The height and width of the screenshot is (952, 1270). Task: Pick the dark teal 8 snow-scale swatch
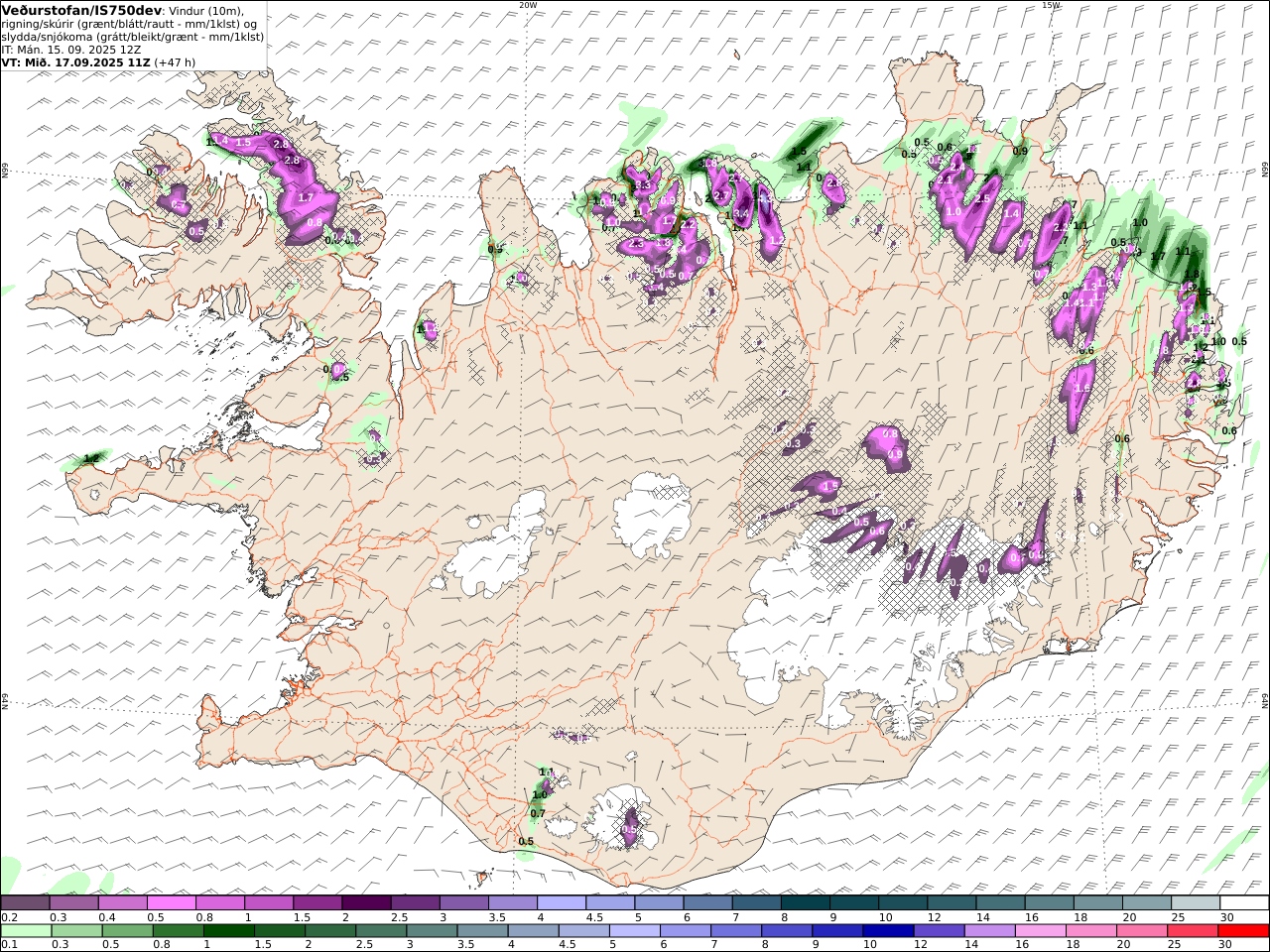click(x=805, y=903)
